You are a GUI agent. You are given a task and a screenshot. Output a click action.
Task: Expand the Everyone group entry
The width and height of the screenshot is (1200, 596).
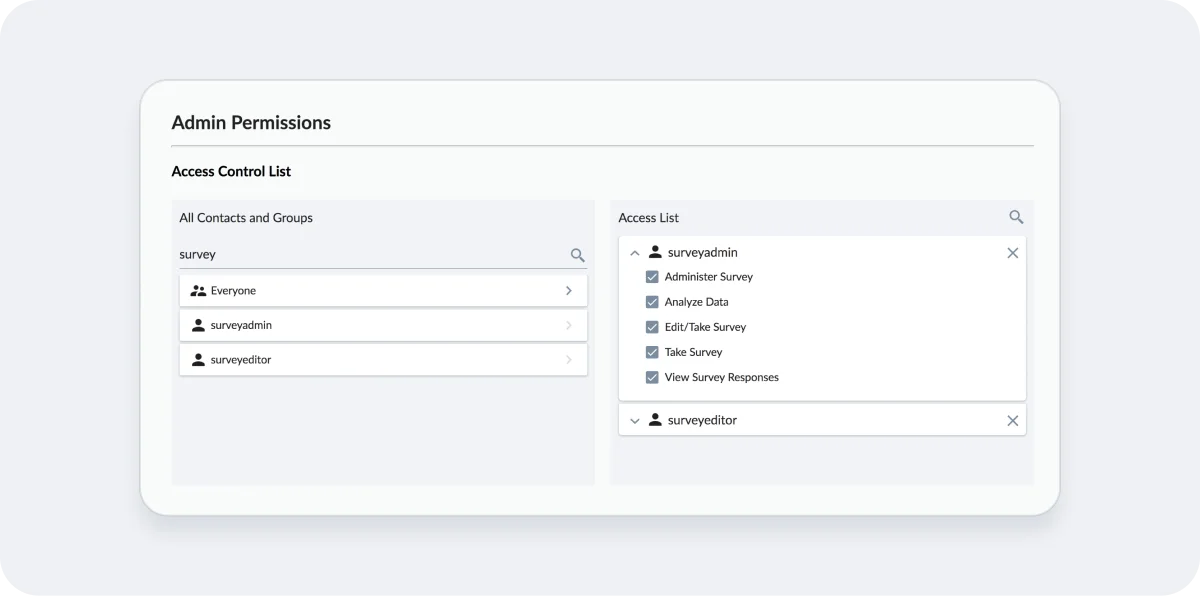click(569, 289)
